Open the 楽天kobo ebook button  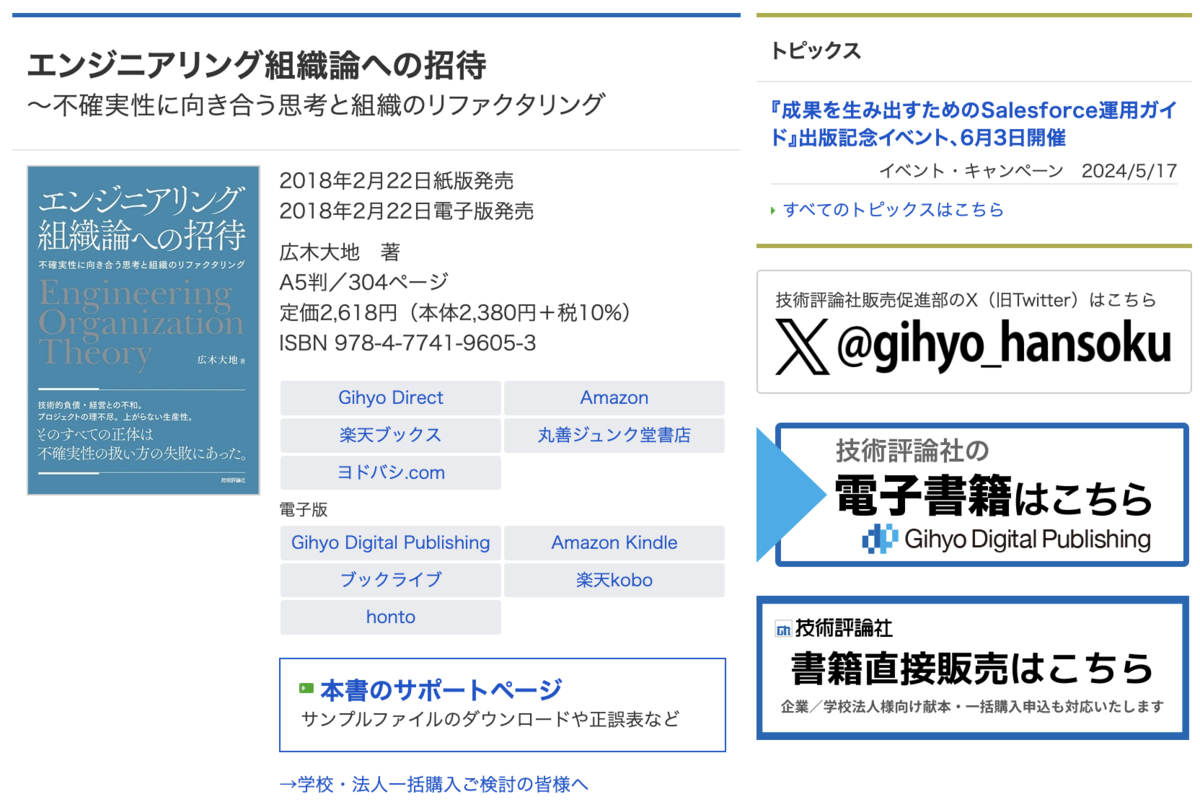point(614,580)
